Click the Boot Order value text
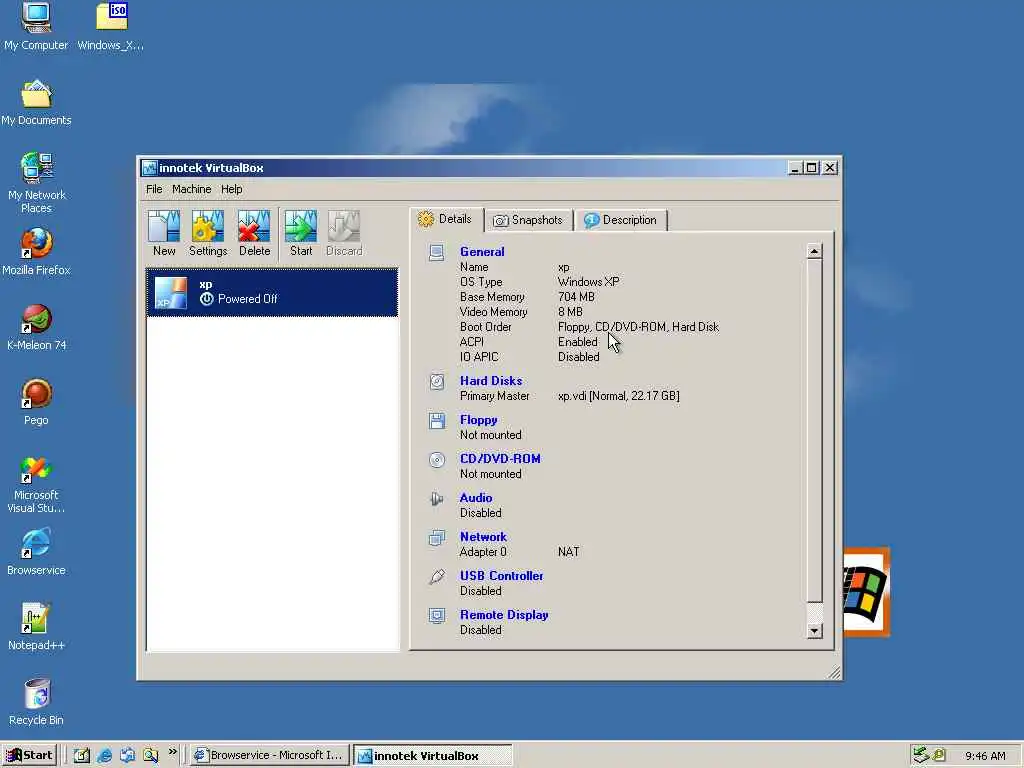This screenshot has height=768, width=1024. pyautogui.click(x=638, y=327)
